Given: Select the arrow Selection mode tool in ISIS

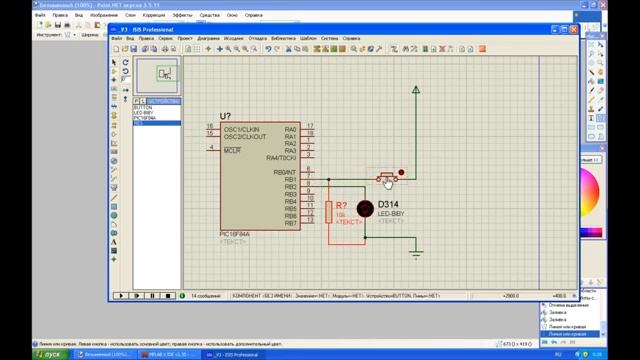Looking at the screenshot, I should click(x=114, y=62).
